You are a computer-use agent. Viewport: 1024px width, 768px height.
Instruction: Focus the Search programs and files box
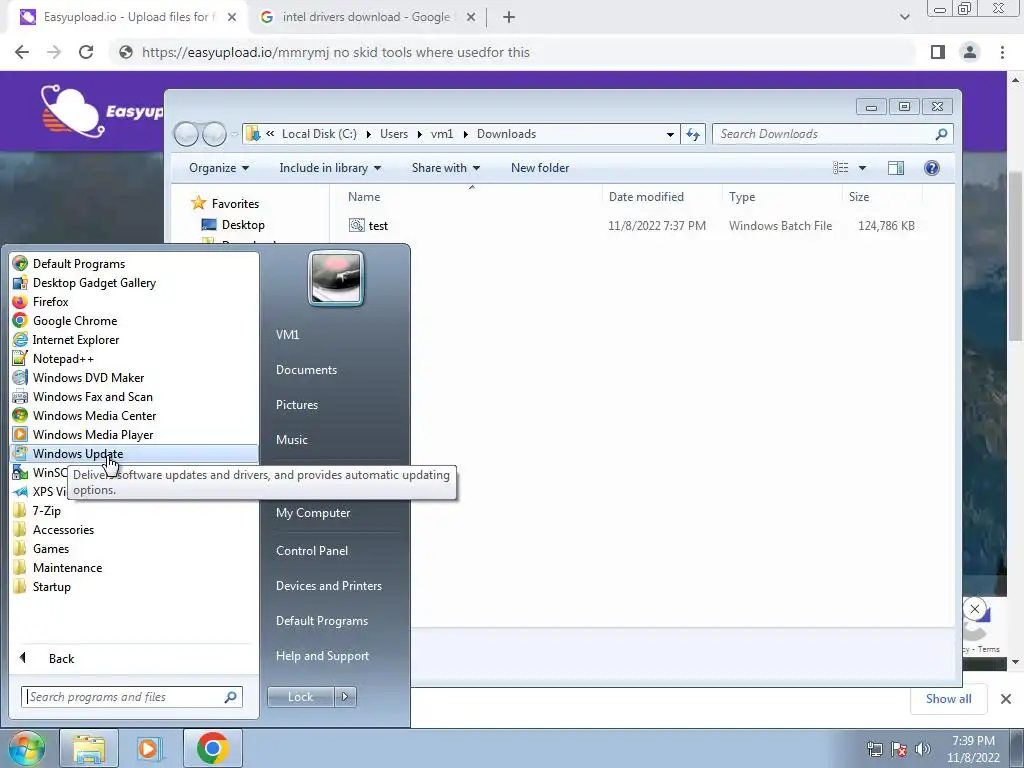click(x=131, y=697)
